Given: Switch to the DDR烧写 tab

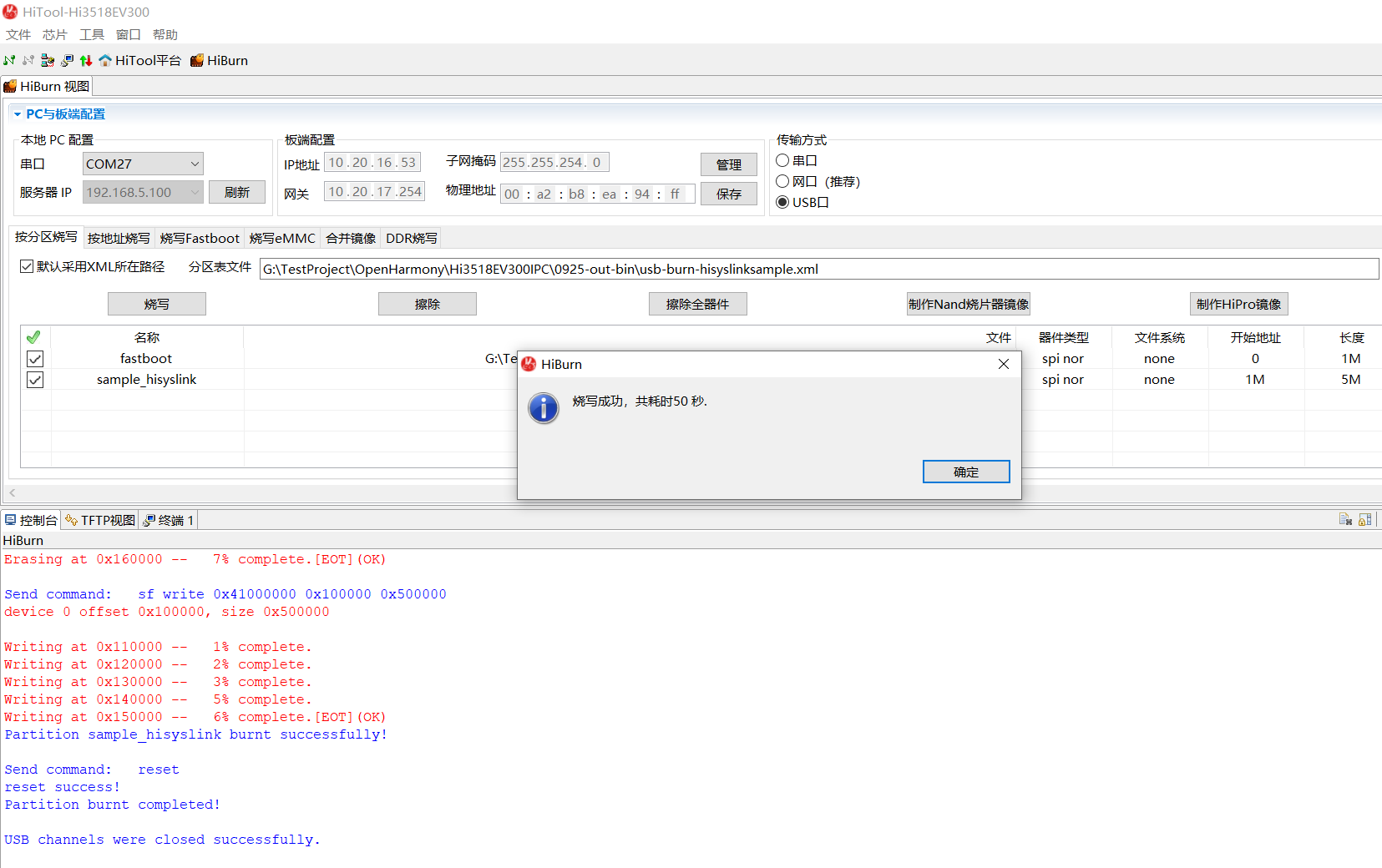Looking at the screenshot, I should click(x=412, y=238).
